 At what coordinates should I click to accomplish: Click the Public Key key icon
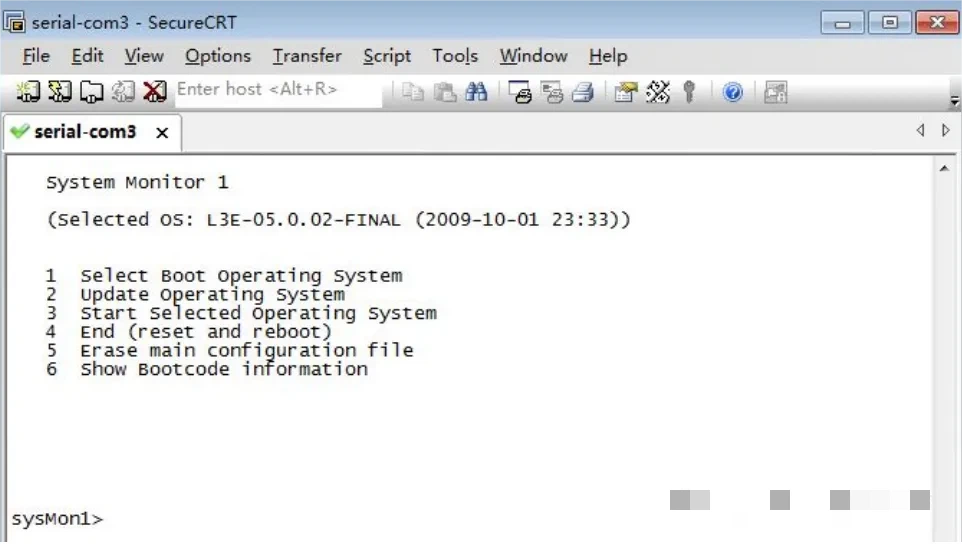(x=689, y=92)
